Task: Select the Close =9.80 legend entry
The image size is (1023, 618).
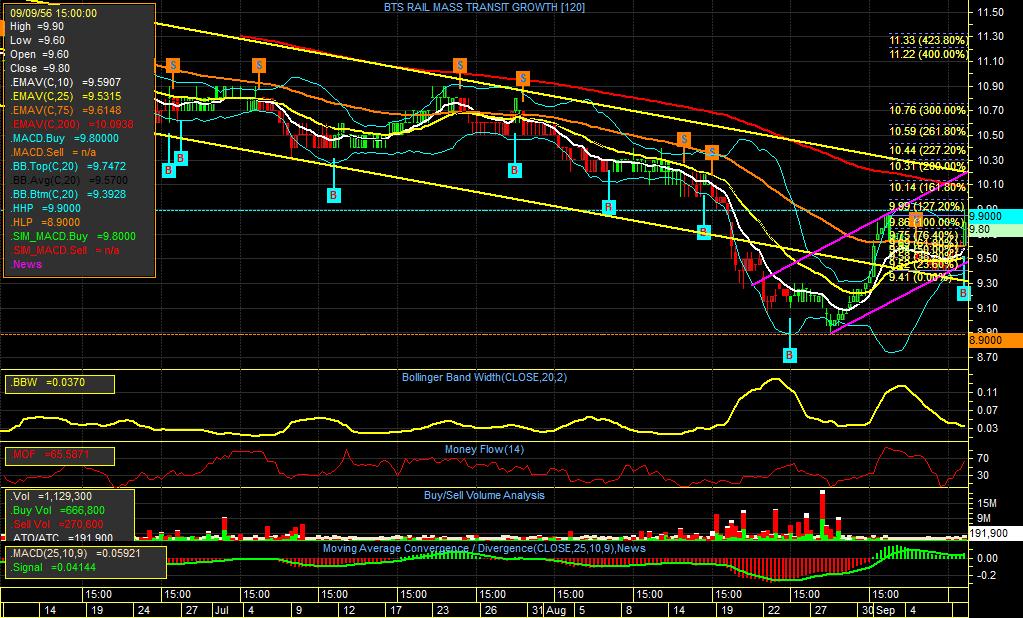Action: pos(40,68)
